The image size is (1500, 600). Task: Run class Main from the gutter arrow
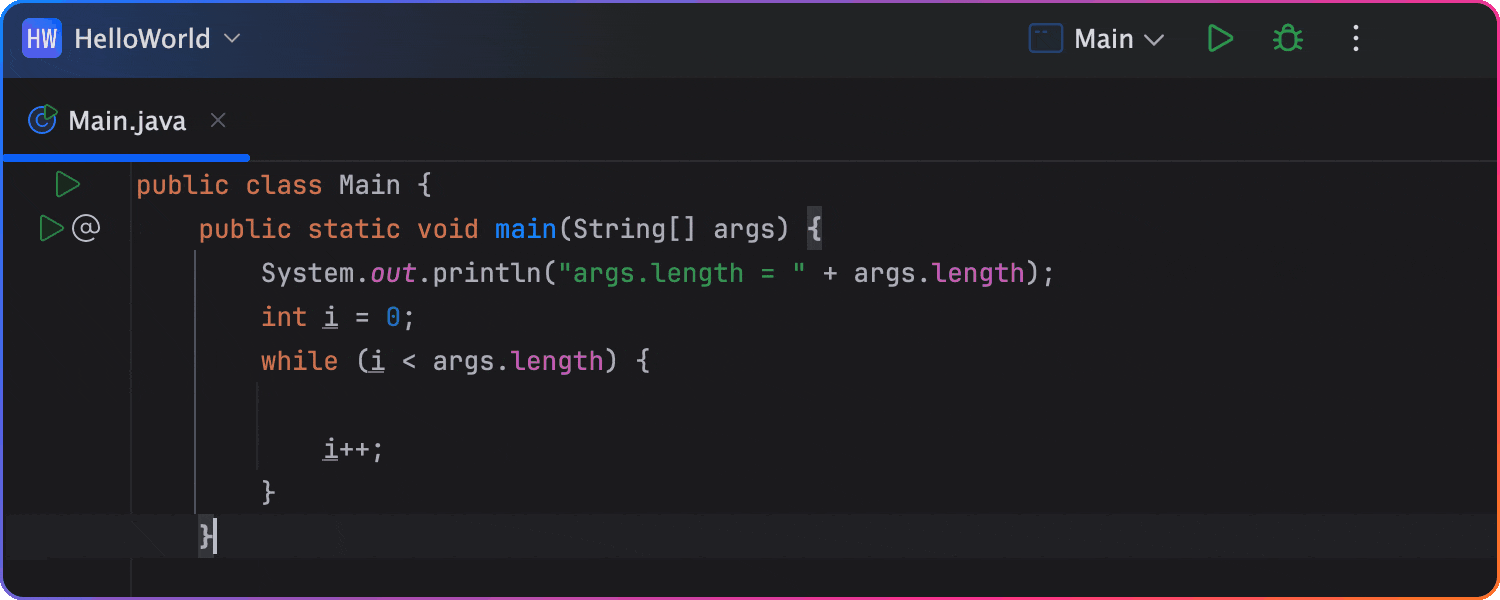pos(67,185)
